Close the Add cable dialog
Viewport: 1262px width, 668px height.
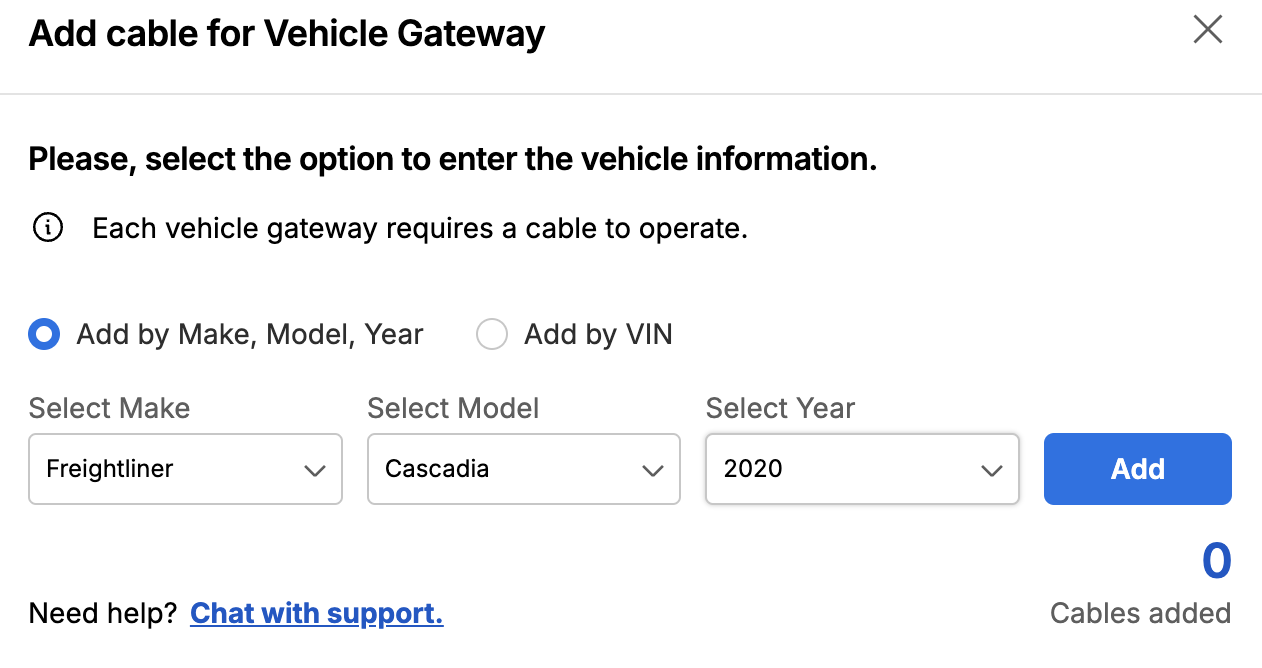pyautogui.click(x=1208, y=30)
